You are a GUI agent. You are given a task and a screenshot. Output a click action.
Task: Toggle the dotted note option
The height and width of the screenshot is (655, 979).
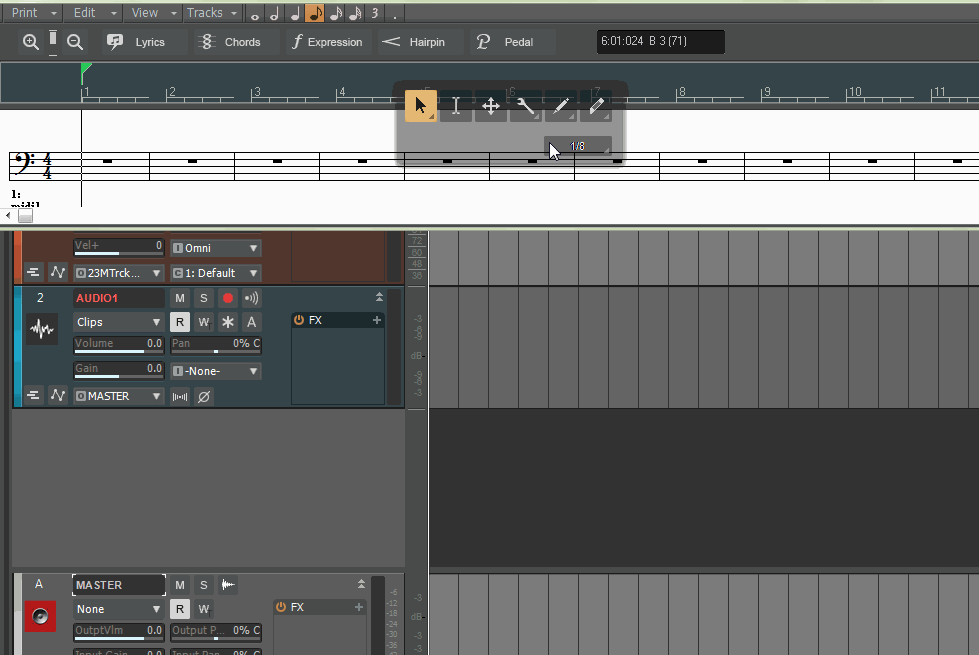tap(395, 13)
